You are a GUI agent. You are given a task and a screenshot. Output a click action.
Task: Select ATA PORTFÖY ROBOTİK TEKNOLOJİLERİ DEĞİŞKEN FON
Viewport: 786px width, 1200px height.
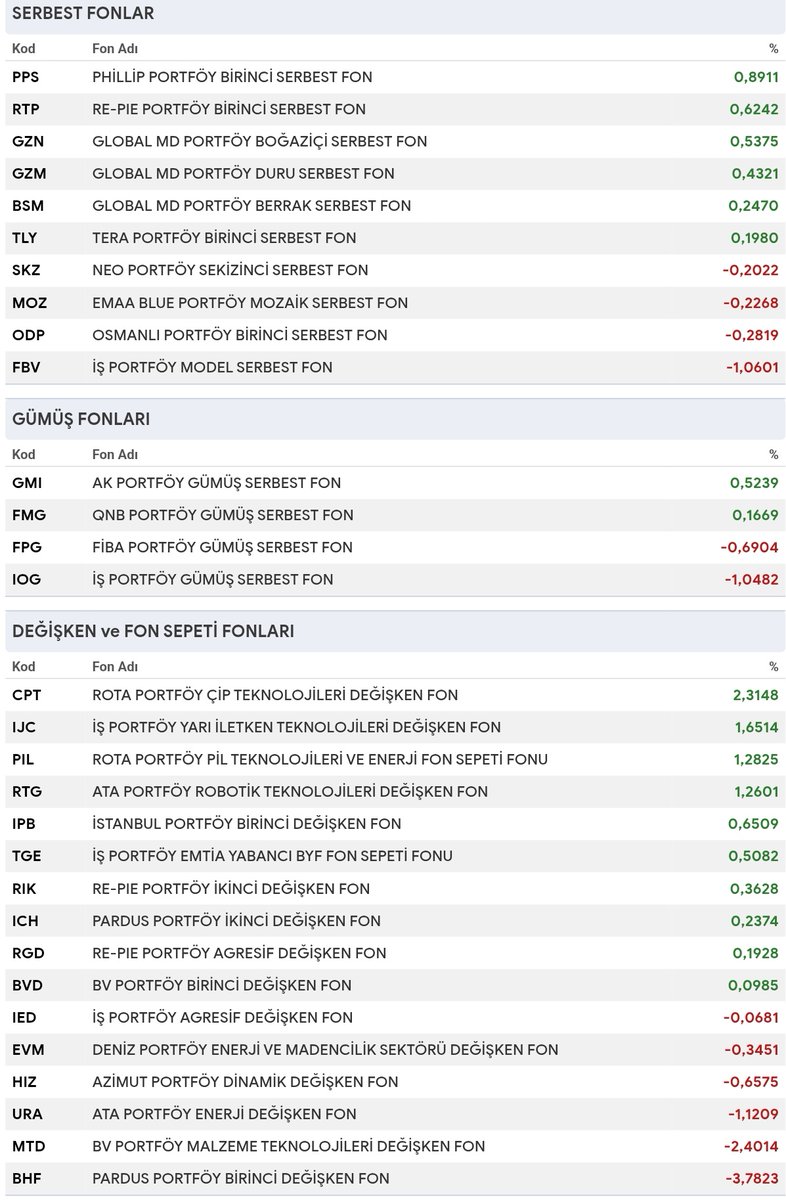290,792
